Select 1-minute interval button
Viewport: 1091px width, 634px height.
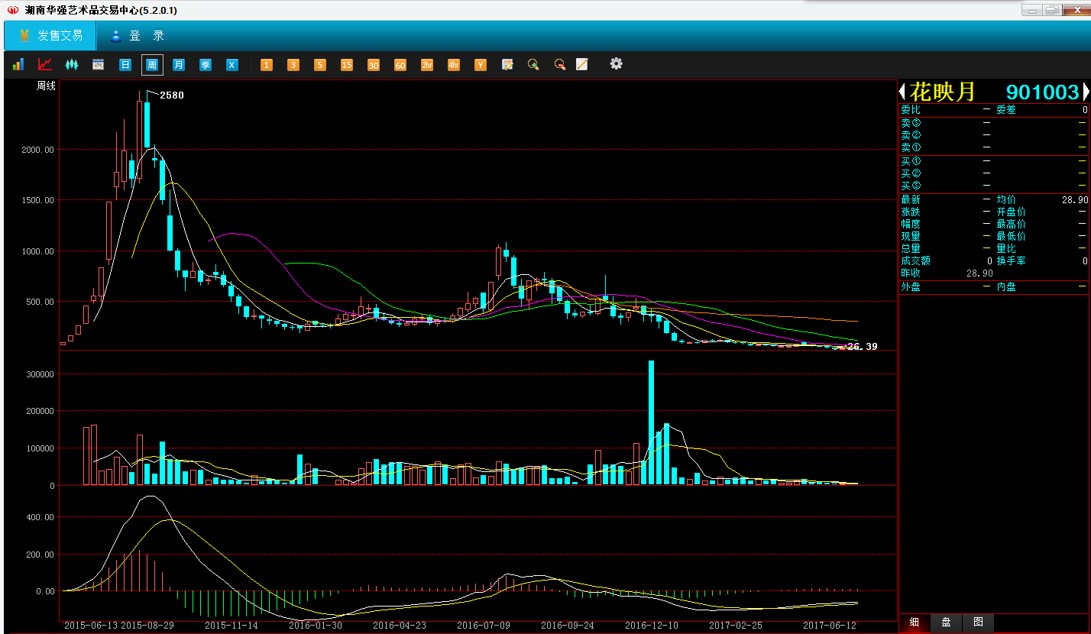click(266, 65)
